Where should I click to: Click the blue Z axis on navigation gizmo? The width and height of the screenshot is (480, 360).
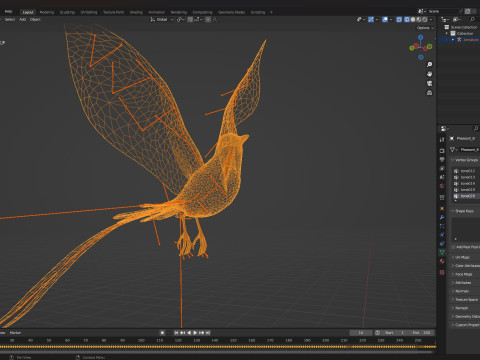(421, 37)
